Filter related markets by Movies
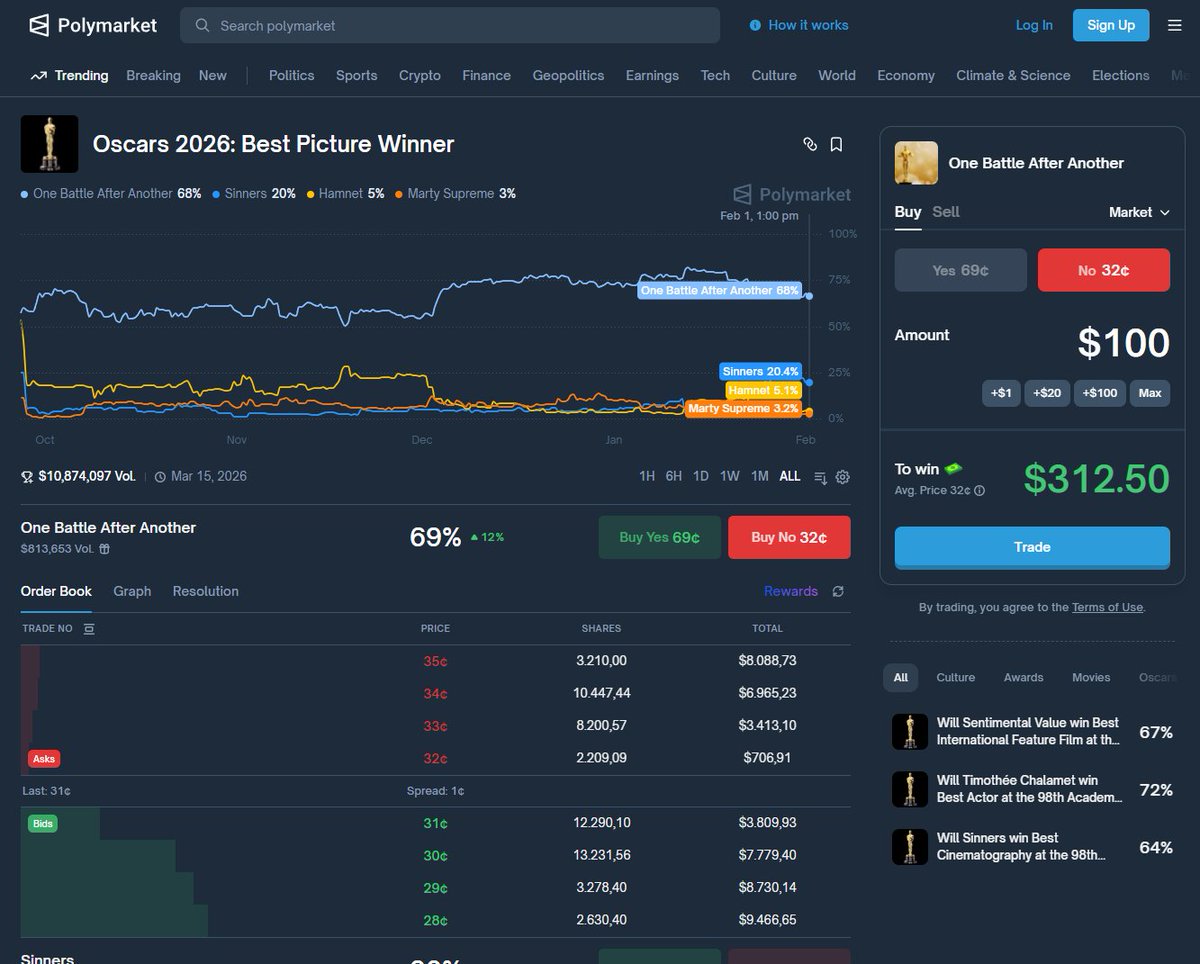The height and width of the screenshot is (964, 1200). (1091, 677)
